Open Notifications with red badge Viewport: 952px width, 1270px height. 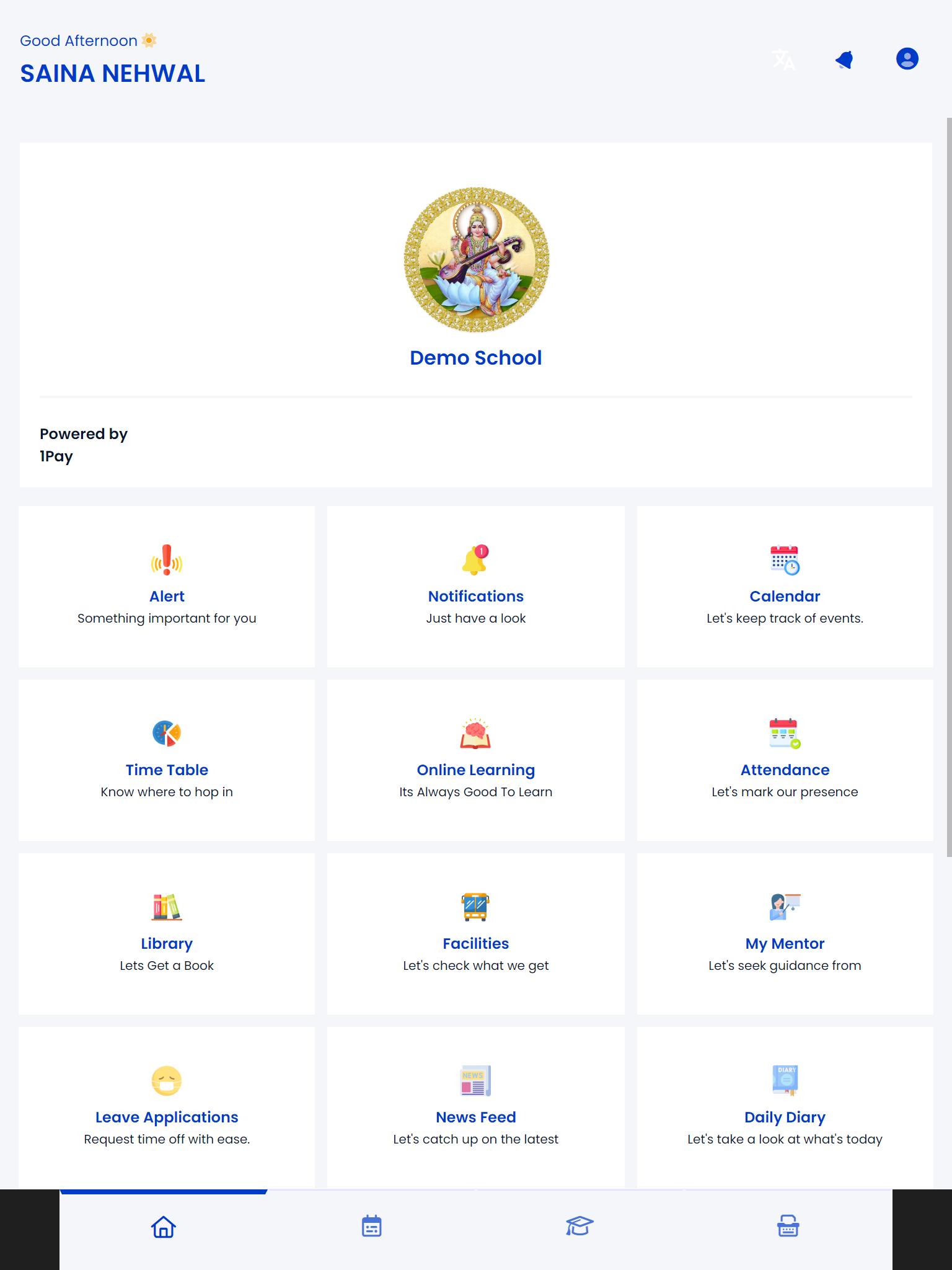click(x=476, y=587)
